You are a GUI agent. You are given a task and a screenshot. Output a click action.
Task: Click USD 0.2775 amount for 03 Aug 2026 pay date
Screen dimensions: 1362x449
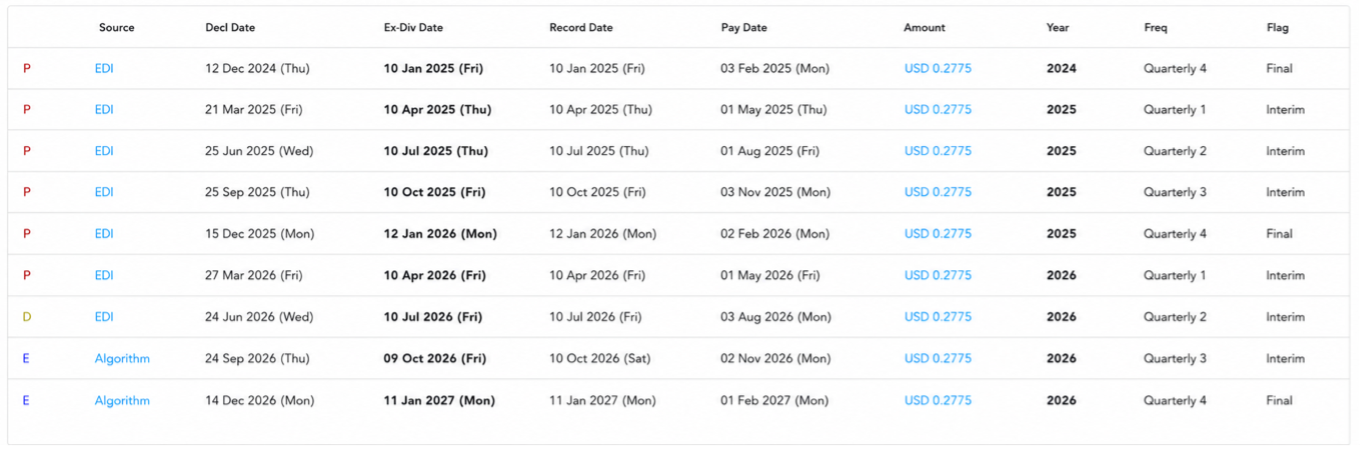[x=938, y=317]
